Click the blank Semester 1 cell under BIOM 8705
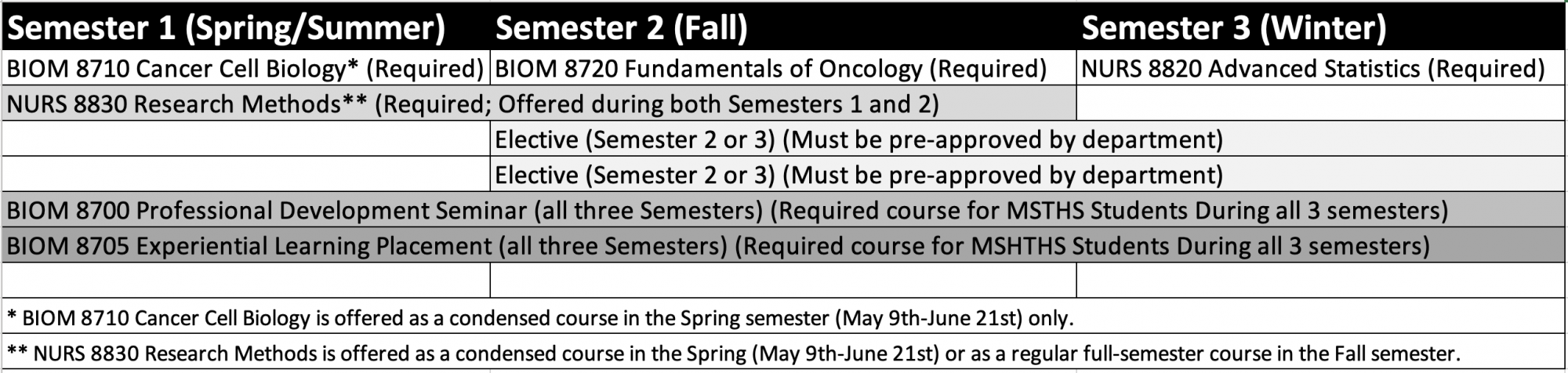 (x=246, y=281)
